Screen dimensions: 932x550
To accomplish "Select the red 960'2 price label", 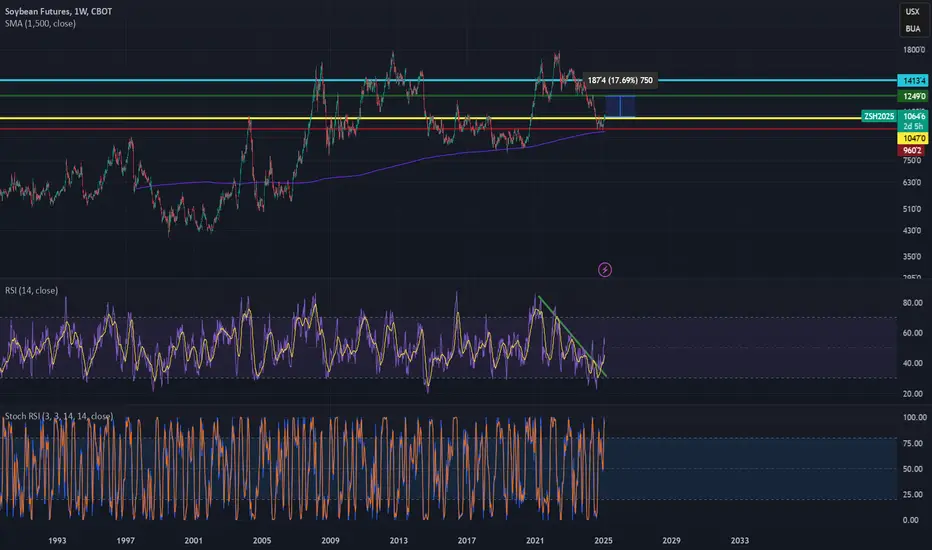I will [x=911, y=150].
